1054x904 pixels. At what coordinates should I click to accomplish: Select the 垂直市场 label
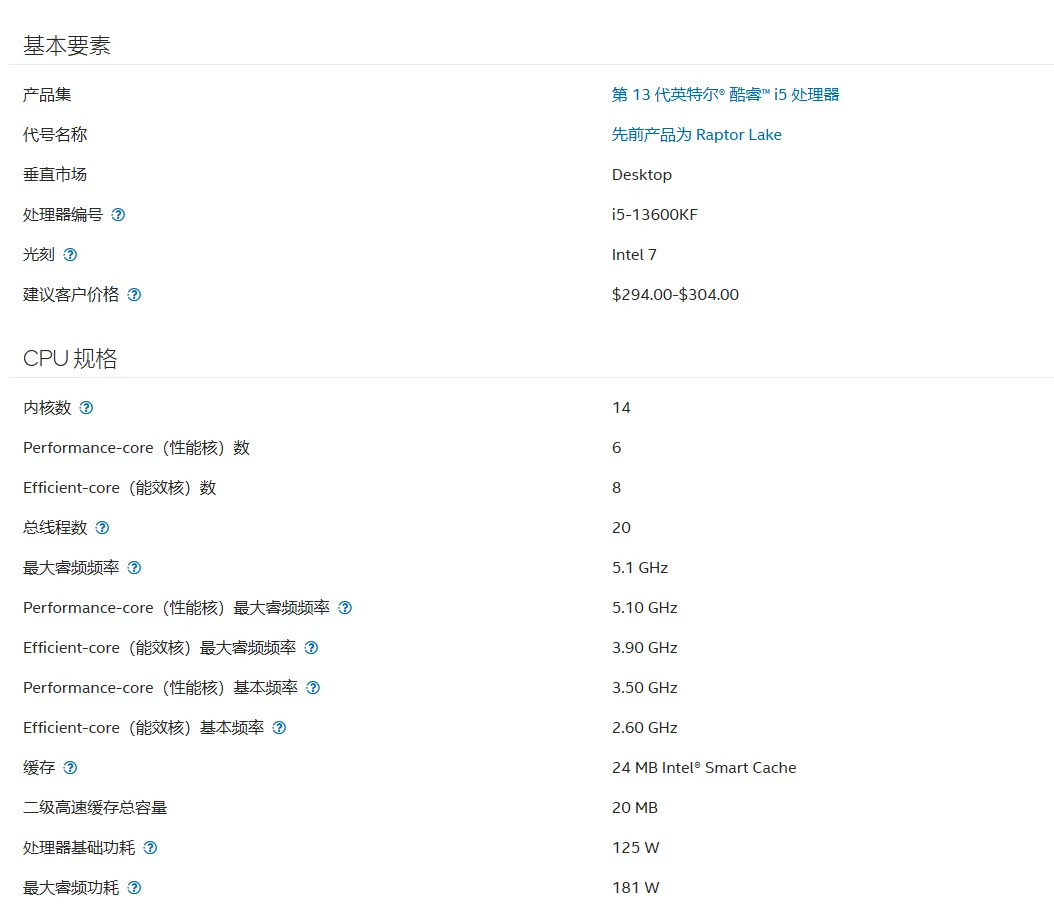click(x=55, y=175)
